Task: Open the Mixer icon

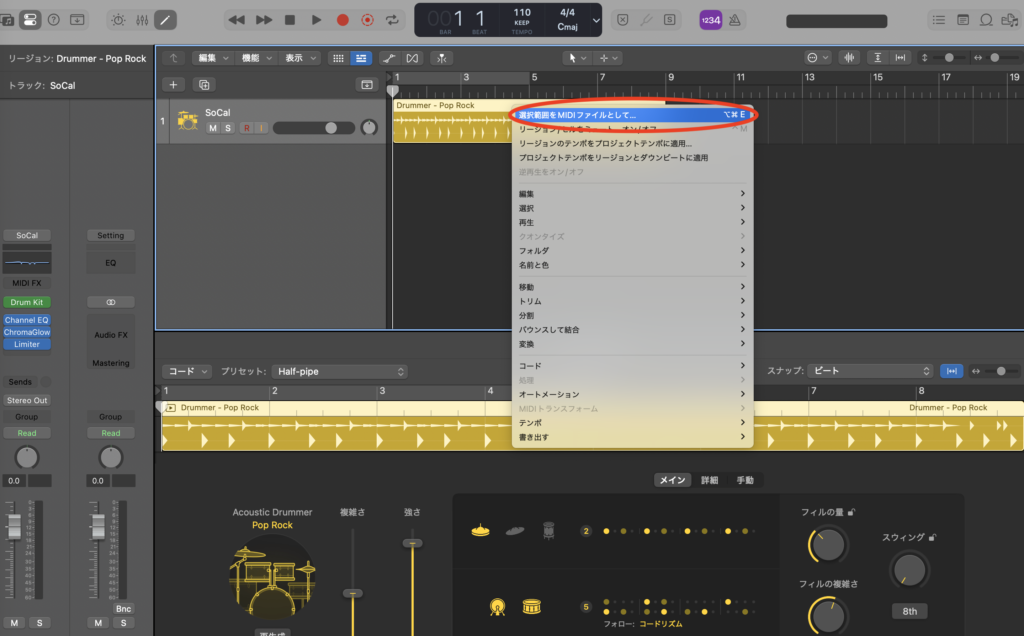Action: click(x=142, y=20)
